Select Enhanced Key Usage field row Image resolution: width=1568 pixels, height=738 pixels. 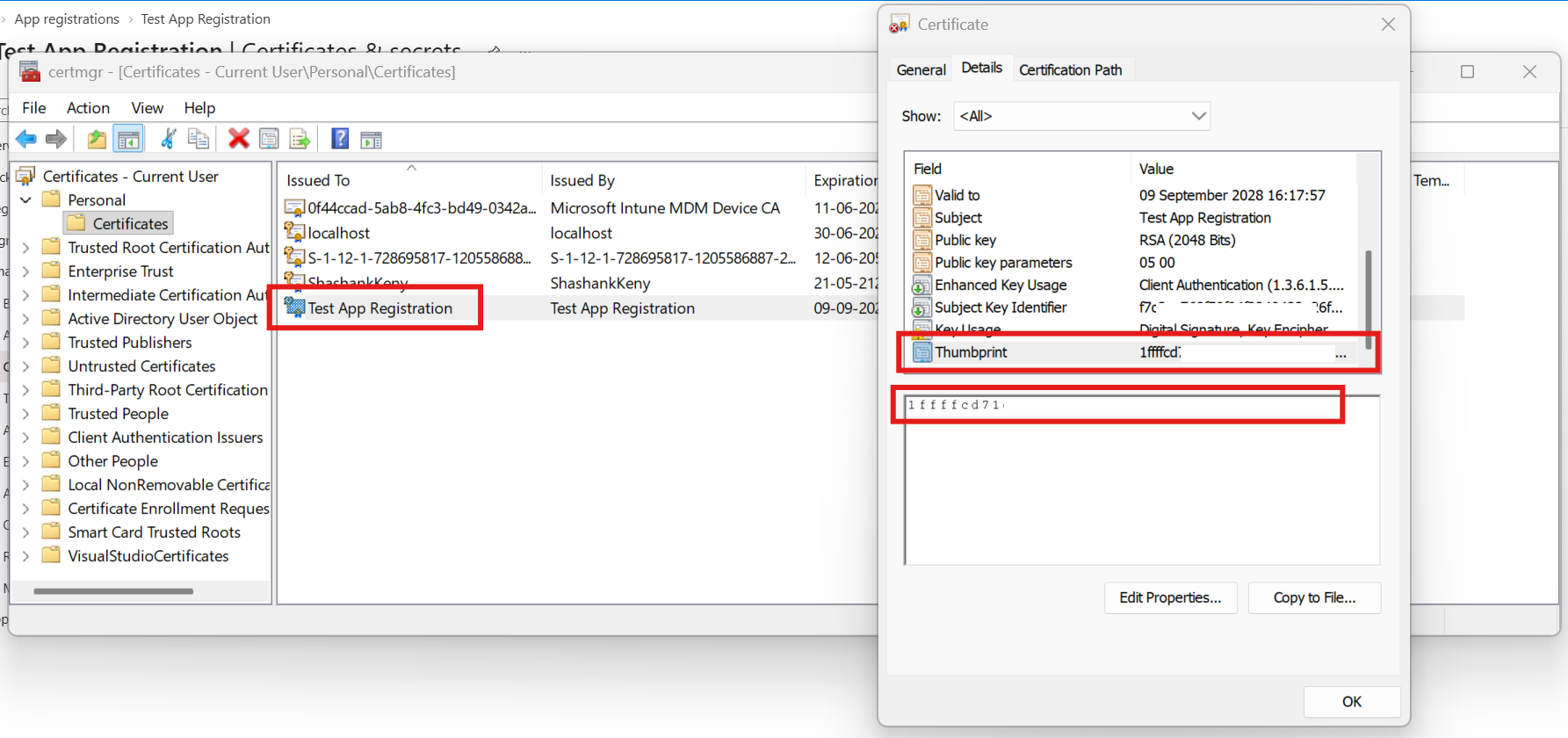coord(1132,285)
